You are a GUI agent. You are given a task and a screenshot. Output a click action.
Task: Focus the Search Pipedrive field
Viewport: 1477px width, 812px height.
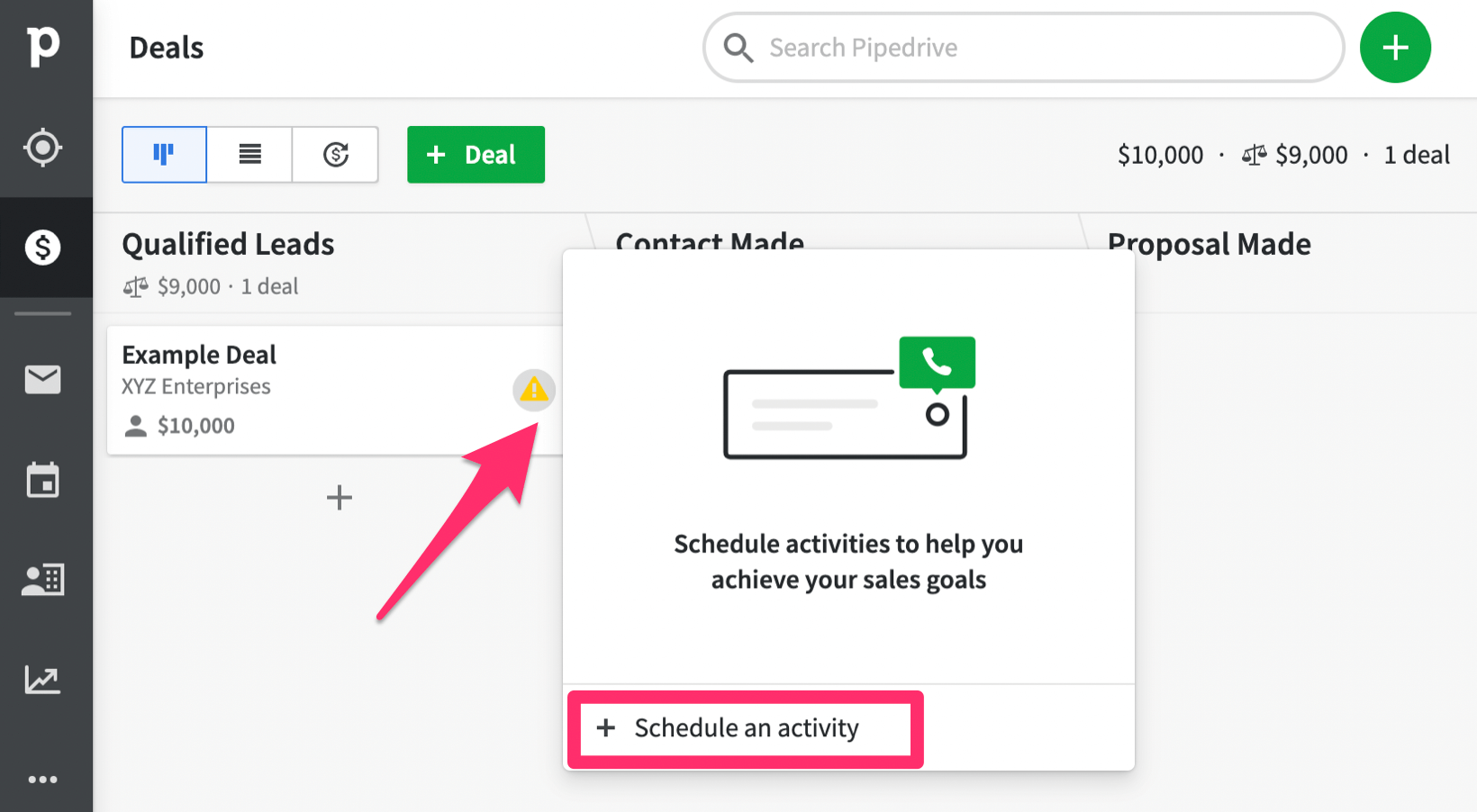1023,48
